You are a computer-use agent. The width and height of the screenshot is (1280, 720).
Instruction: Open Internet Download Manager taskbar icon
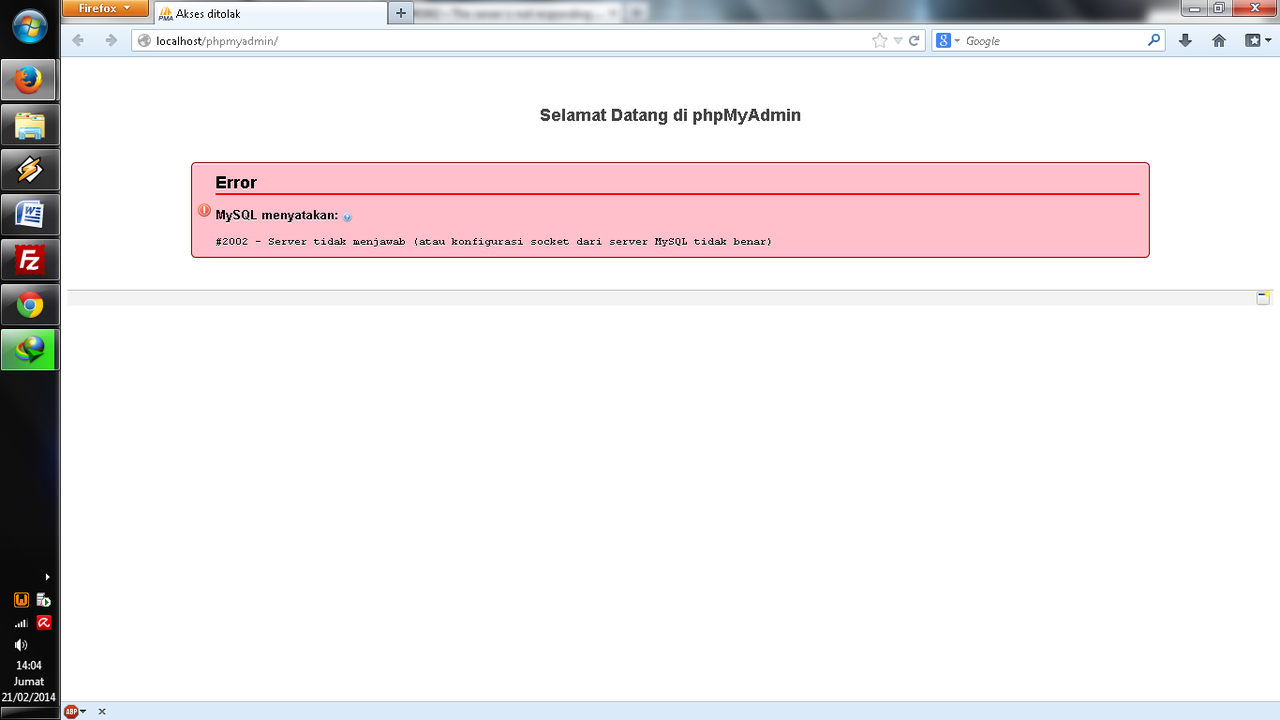click(x=30, y=350)
